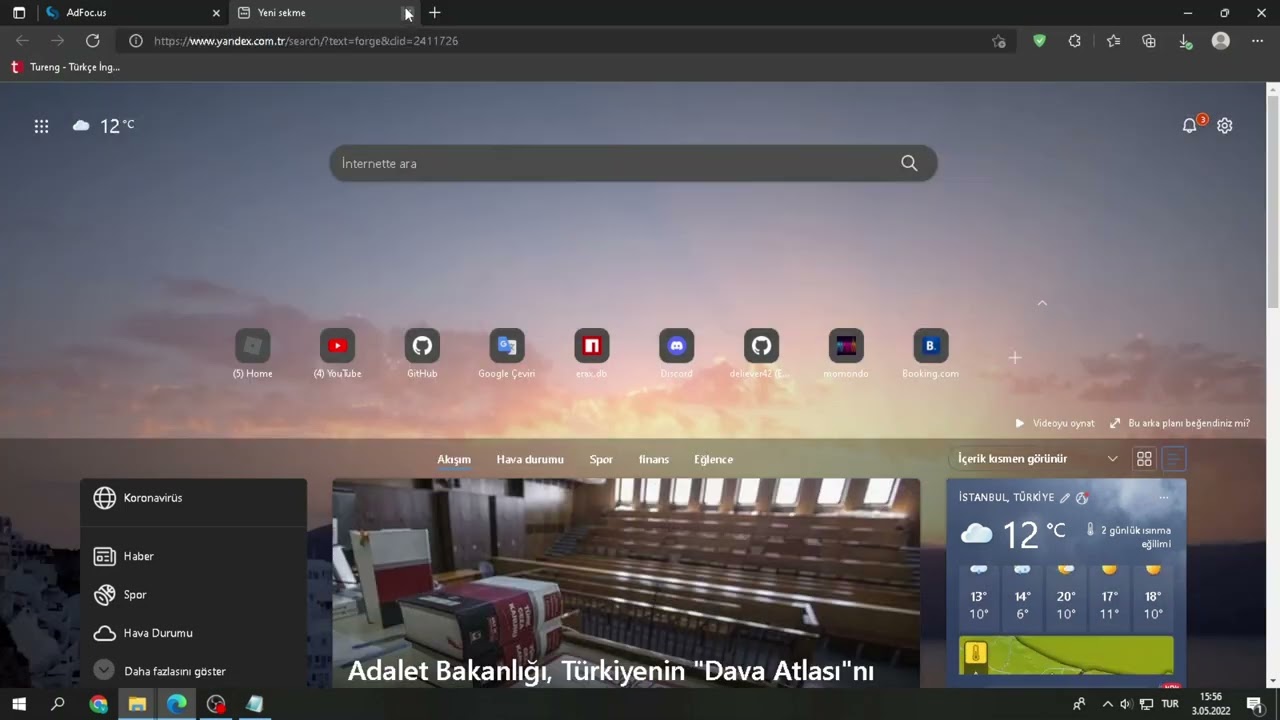Open the Collections icon in toolbar
Screen dimensions: 1280x720
tap(1149, 41)
